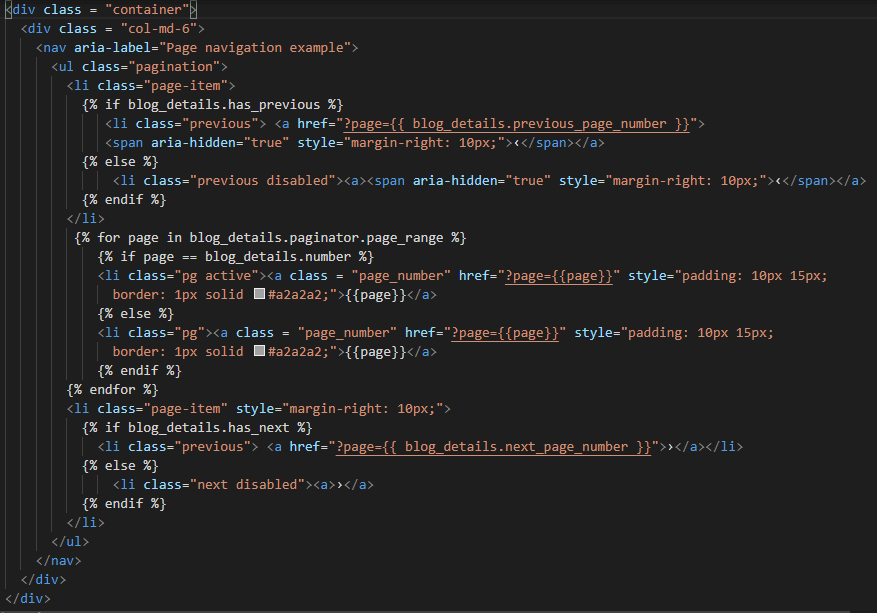Click the nav aria-label opening tag
Screen dimensions: 877x613
pos(197,48)
